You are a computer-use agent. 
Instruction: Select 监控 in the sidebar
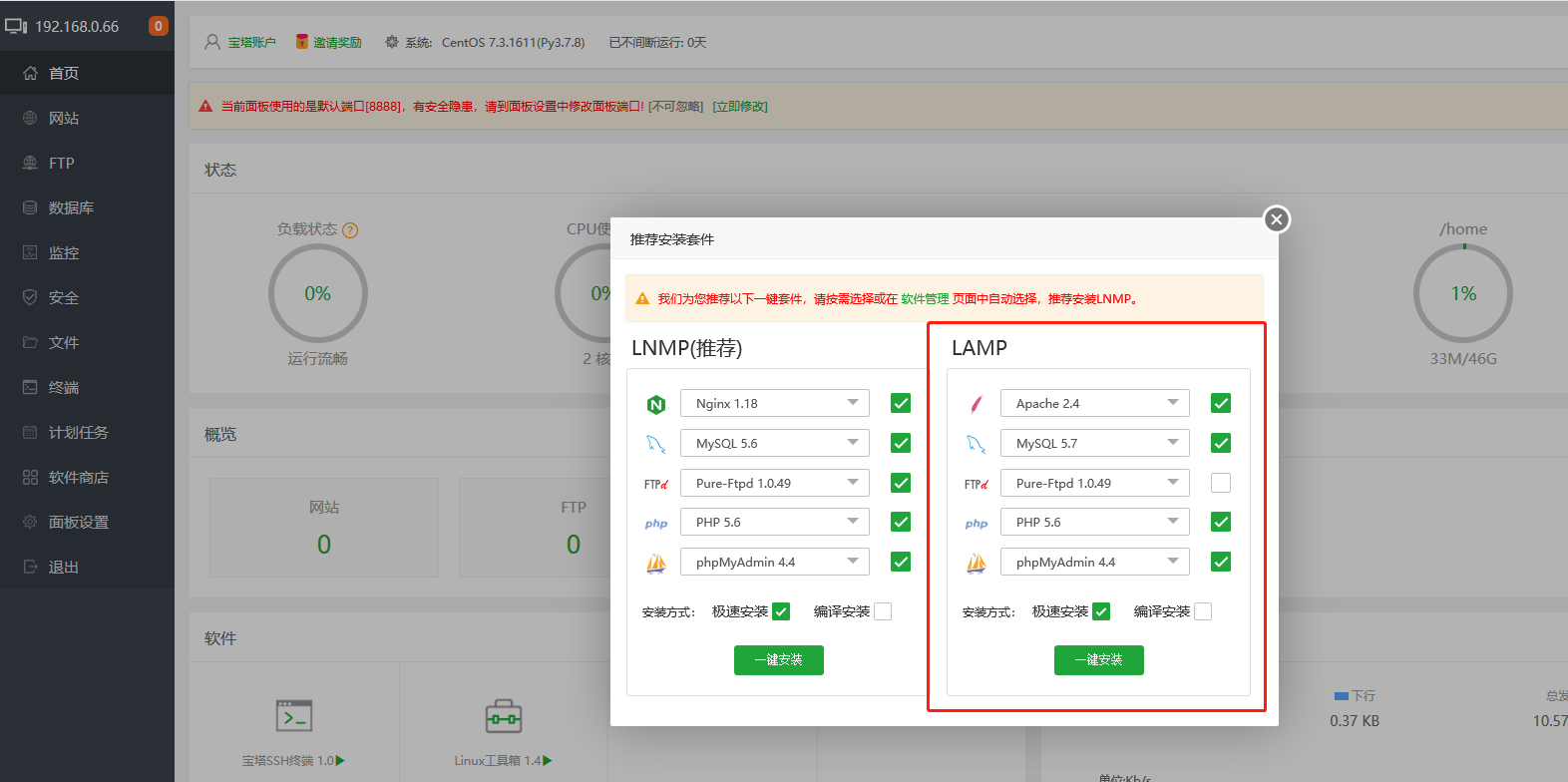87,252
